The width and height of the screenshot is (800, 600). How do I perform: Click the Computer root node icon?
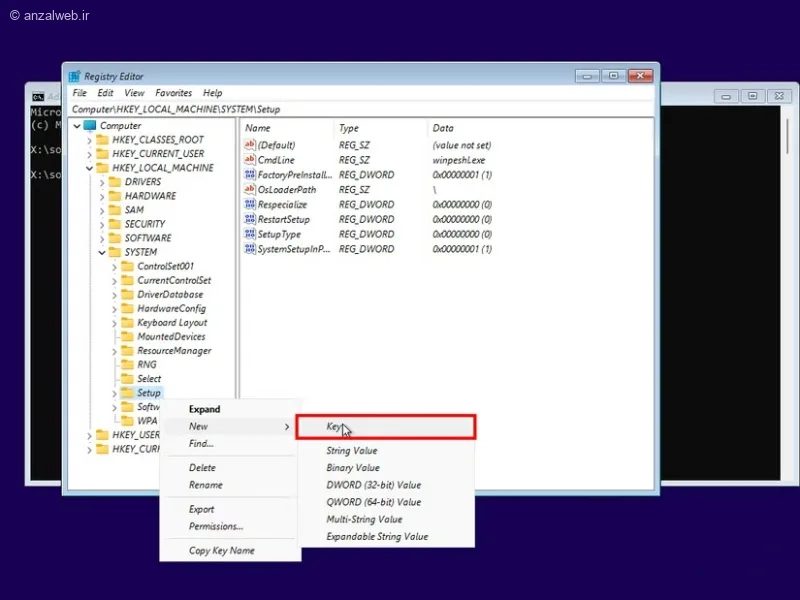[x=90, y=126]
